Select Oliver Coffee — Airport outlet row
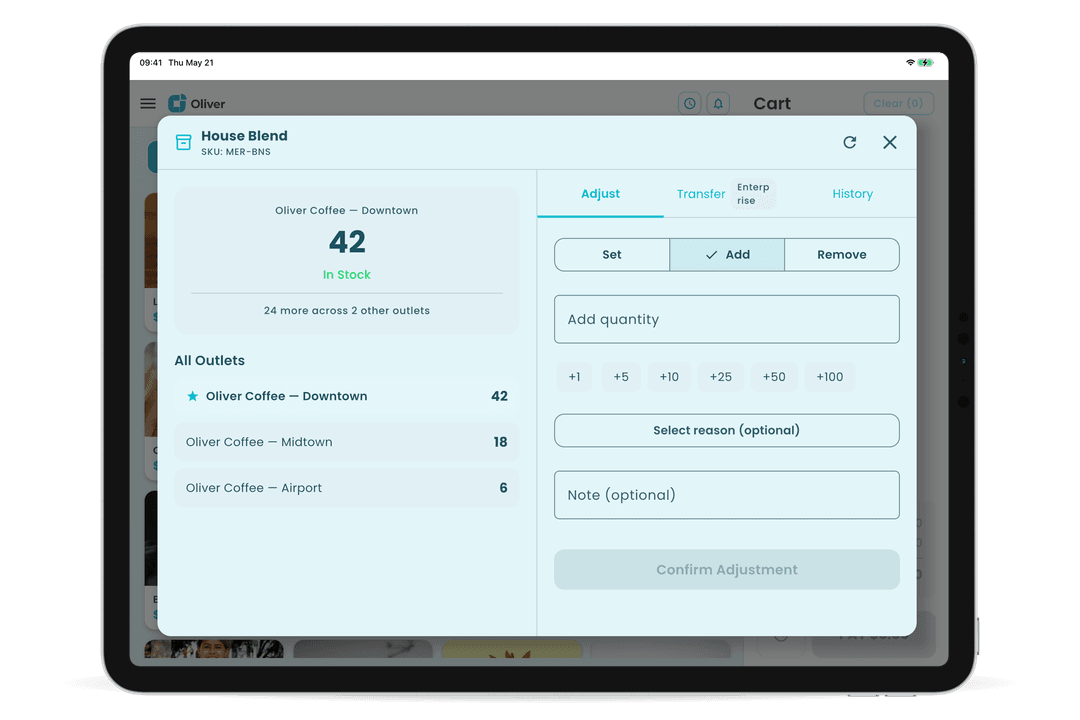The image size is (1080, 720). tap(346, 488)
